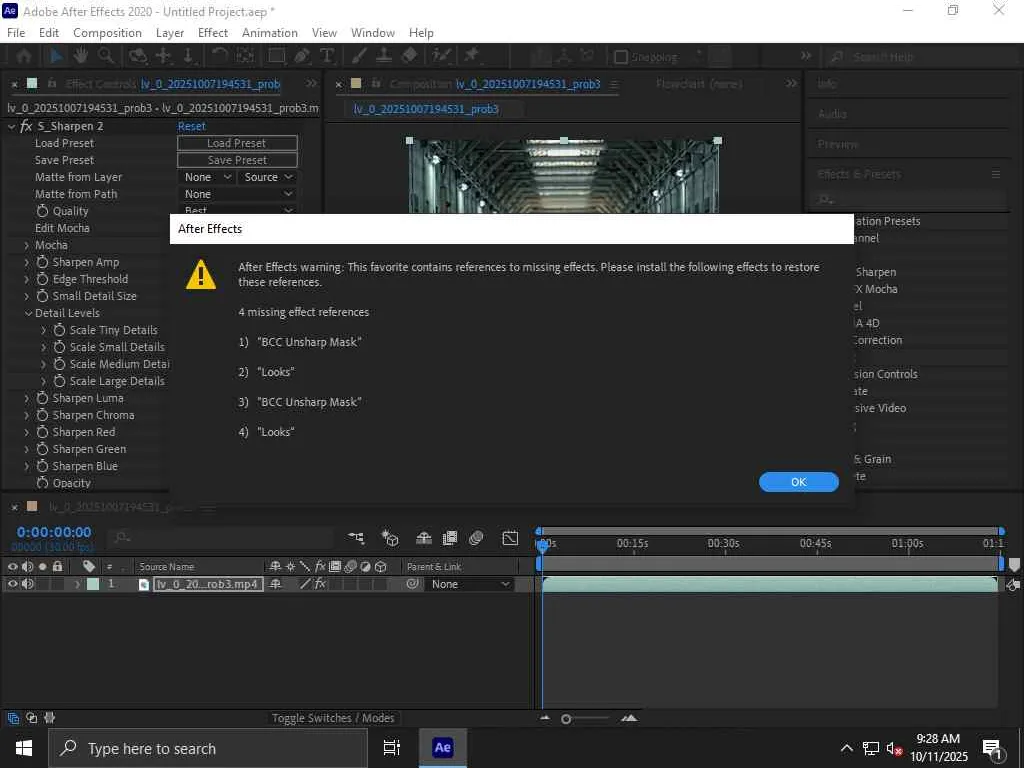
Task: Click the timeline zoom slider handle
Action: [566, 719]
